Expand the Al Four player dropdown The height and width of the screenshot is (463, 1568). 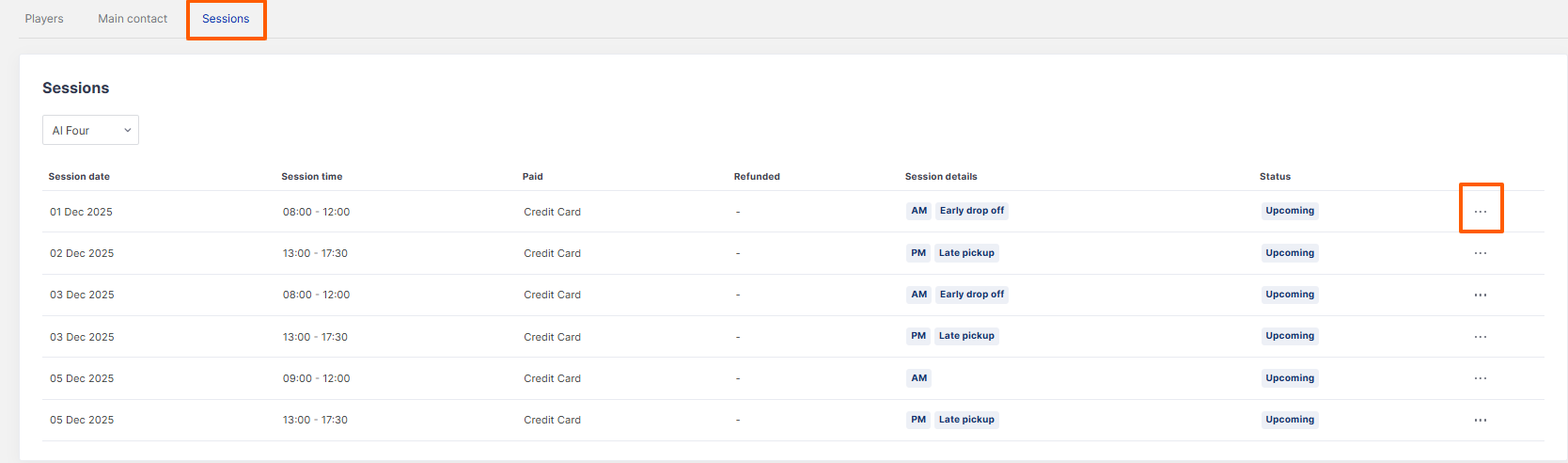[90, 130]
